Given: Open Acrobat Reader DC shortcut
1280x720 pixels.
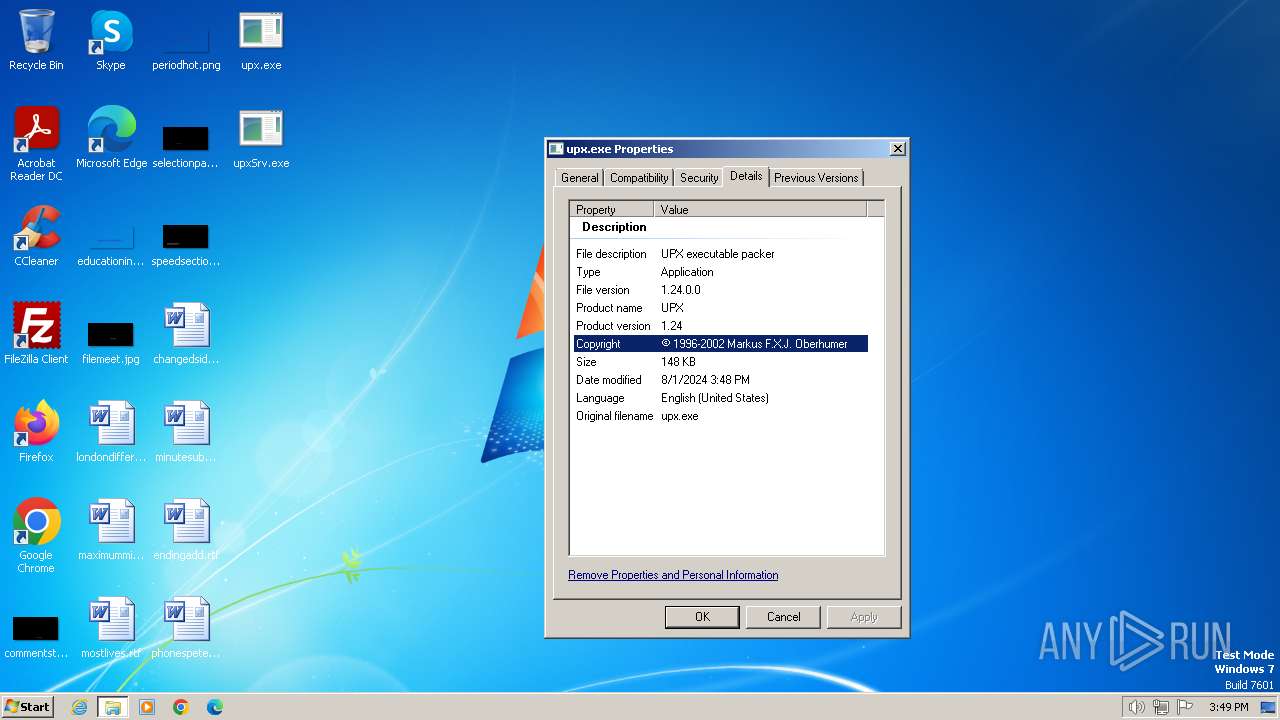Looking at the screenshot, I should (x=36, y=144).
